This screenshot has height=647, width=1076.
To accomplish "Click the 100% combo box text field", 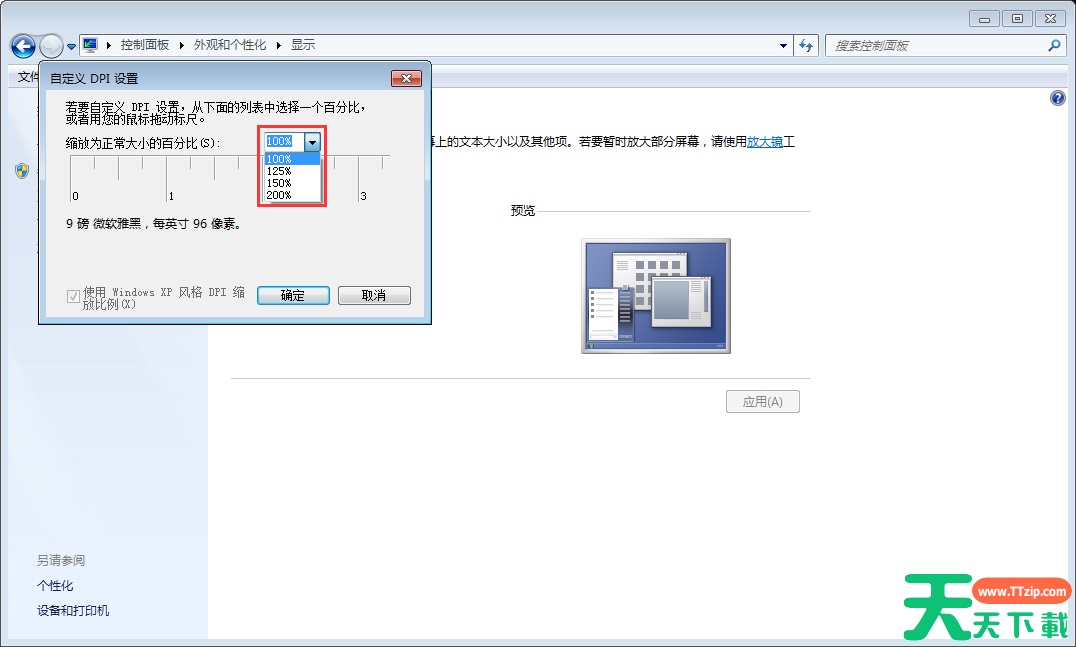I will pos(284,141).
